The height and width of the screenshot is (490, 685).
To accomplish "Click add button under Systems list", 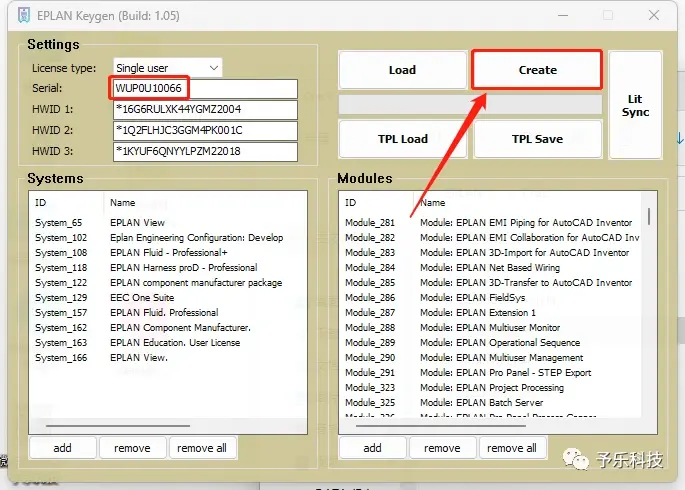I will click(62, 448).
